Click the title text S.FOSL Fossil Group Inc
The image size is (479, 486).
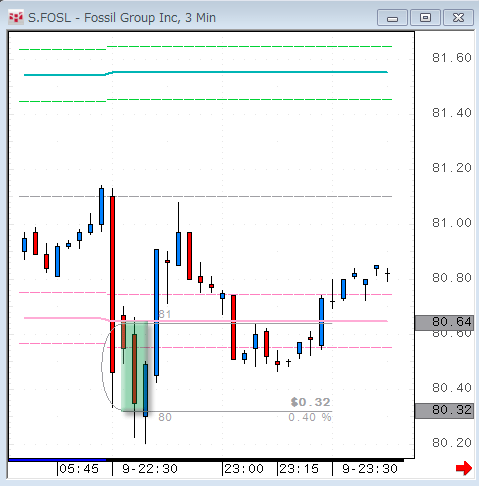coord(122,17)
